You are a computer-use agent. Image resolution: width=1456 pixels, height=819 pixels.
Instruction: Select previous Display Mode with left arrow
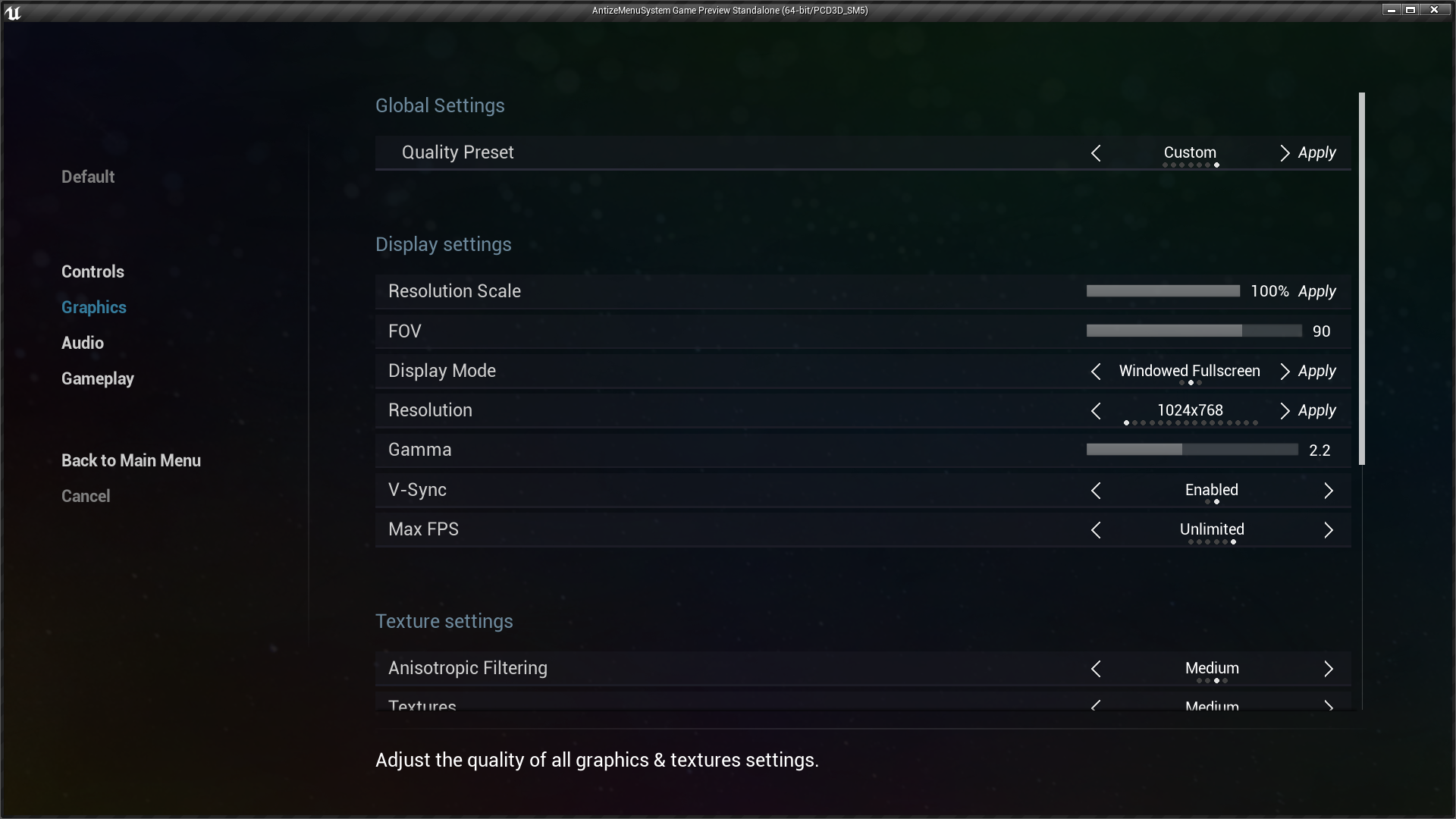[x=1096, y=372]
